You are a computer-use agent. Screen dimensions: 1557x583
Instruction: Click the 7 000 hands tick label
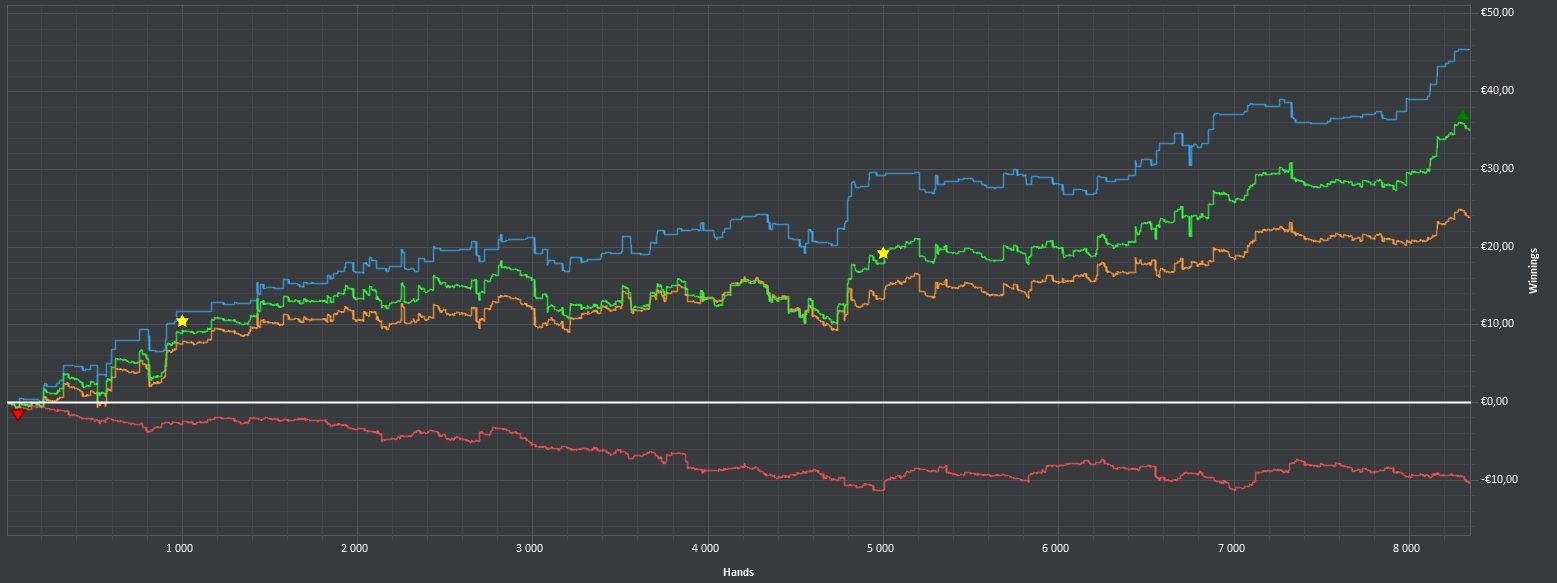pyautogui.click(x=1232, y=549)
